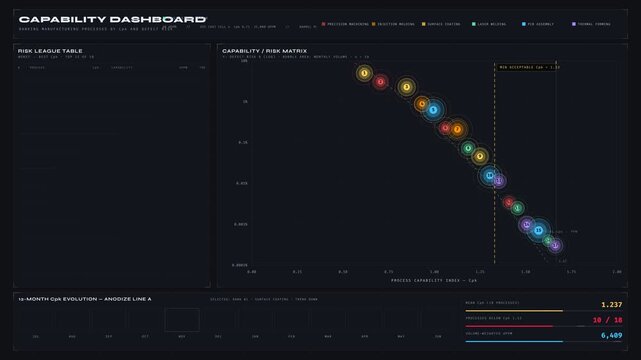Click the volume-weighted DPPM value 6,409
Viewport: 641px width, 360px height.
612,335
